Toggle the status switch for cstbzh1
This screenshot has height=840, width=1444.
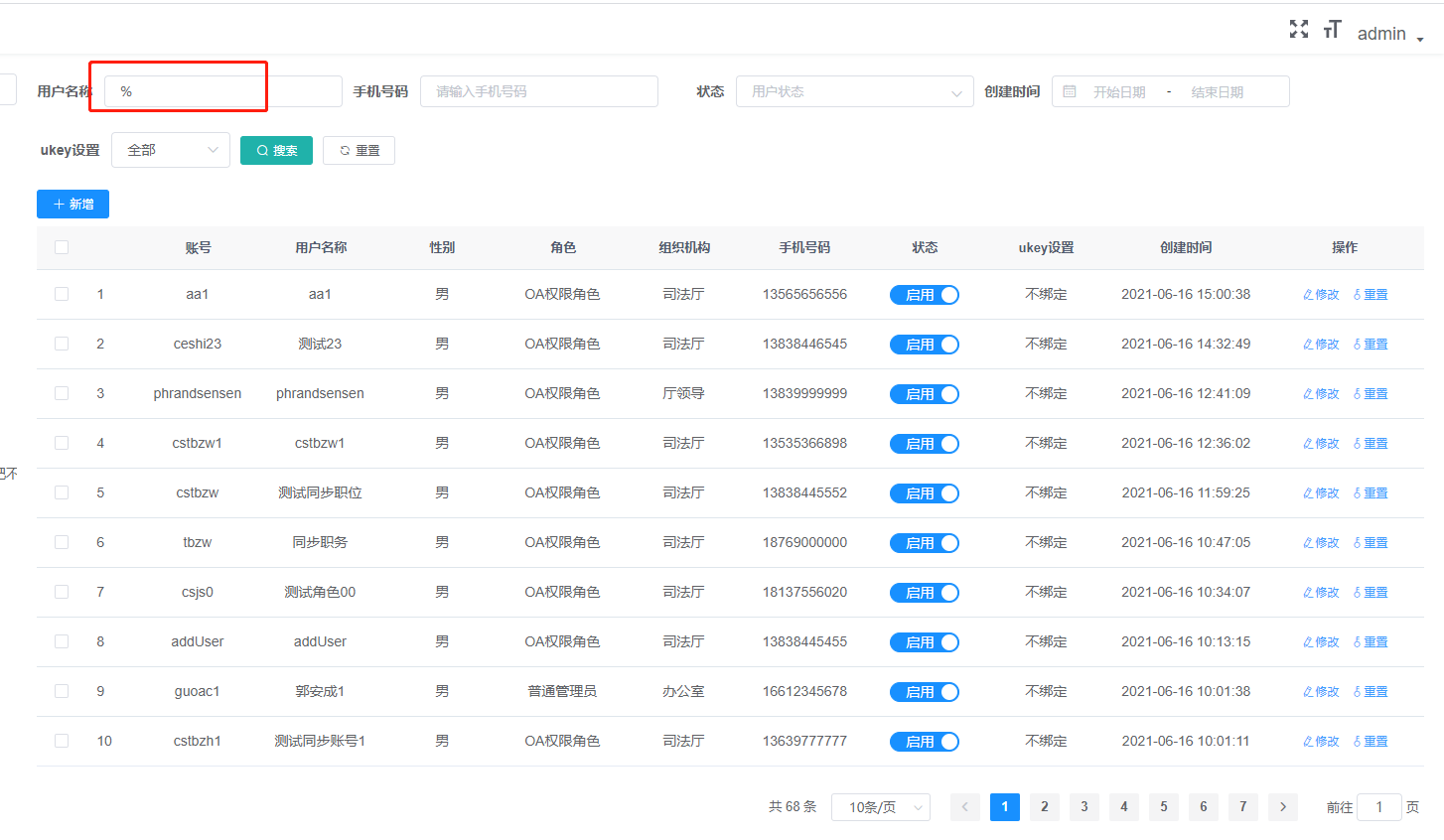click(x=925, y=742)
